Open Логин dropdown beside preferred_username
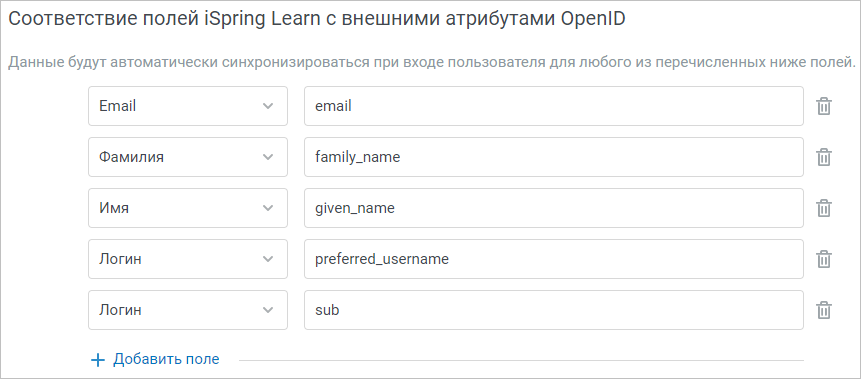861x379 pixels. (188, 259)
